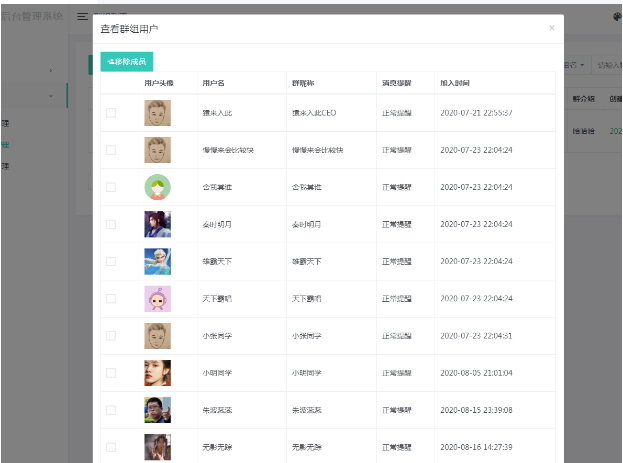Select nickname cell 无影无踪
The height and width of the screenshot is (463, 623).
307,447
